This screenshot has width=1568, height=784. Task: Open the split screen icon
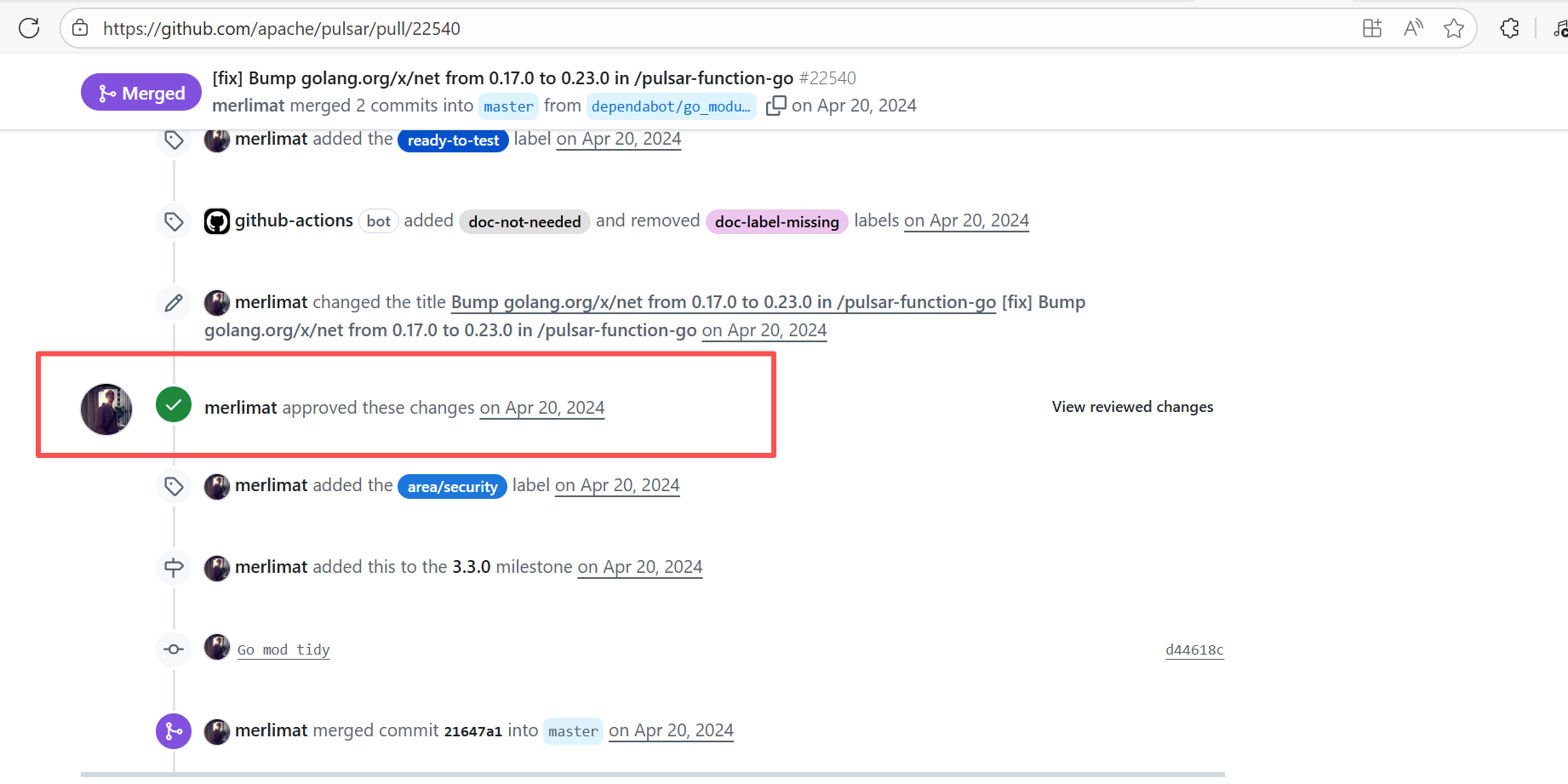coord(1372,28)
